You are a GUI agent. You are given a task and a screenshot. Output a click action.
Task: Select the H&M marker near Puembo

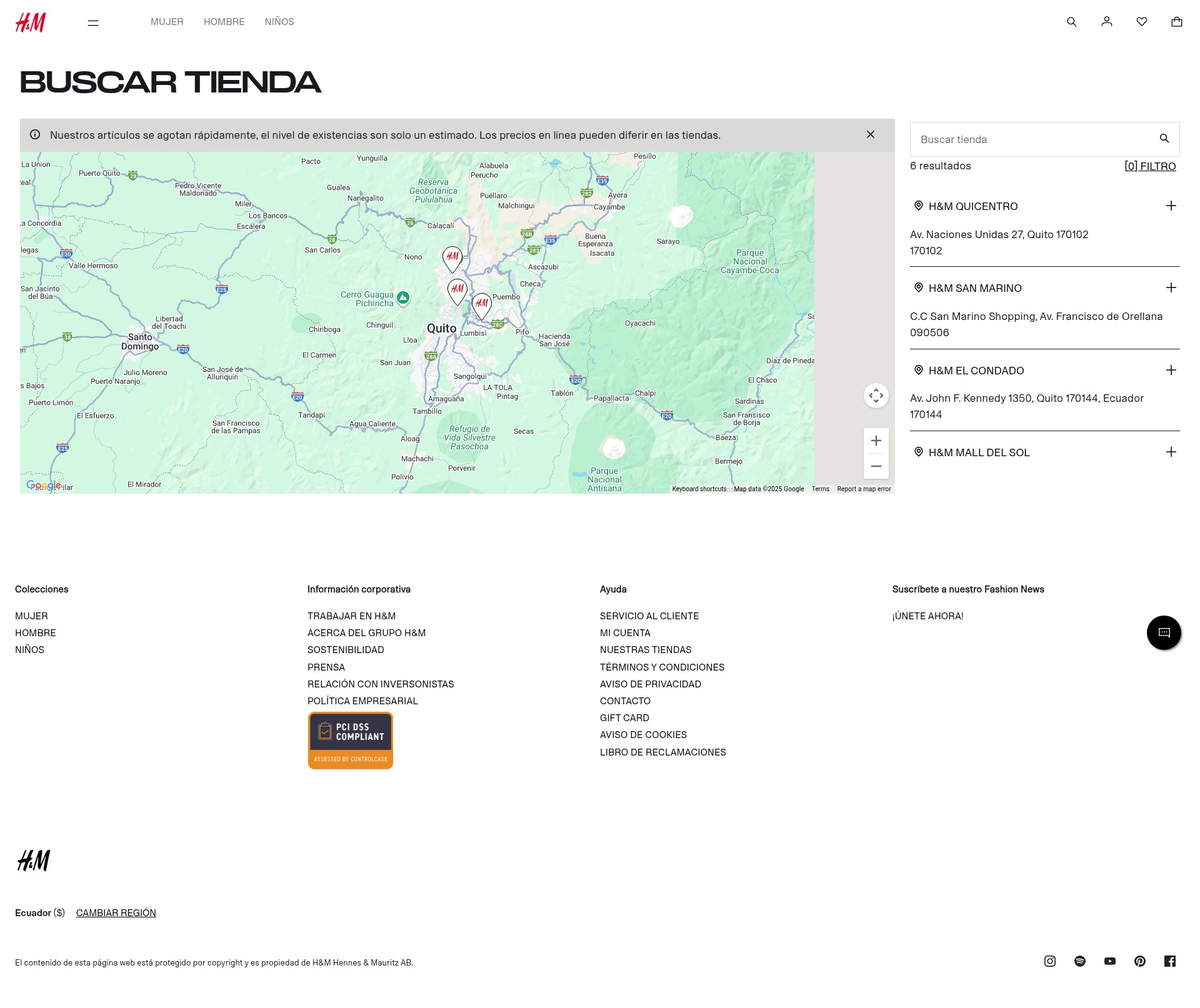coord(482,306)
